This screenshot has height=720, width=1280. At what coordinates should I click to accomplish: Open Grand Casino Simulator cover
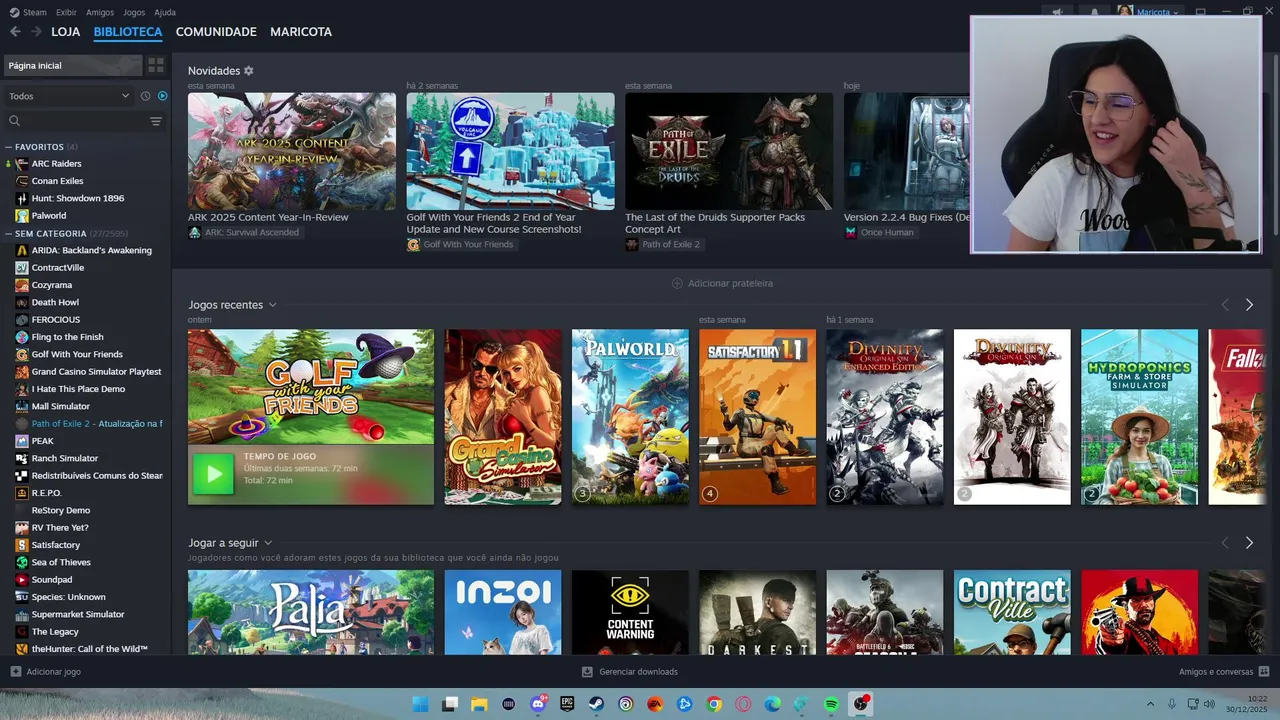pyautogui.click(x=503, y=417)
